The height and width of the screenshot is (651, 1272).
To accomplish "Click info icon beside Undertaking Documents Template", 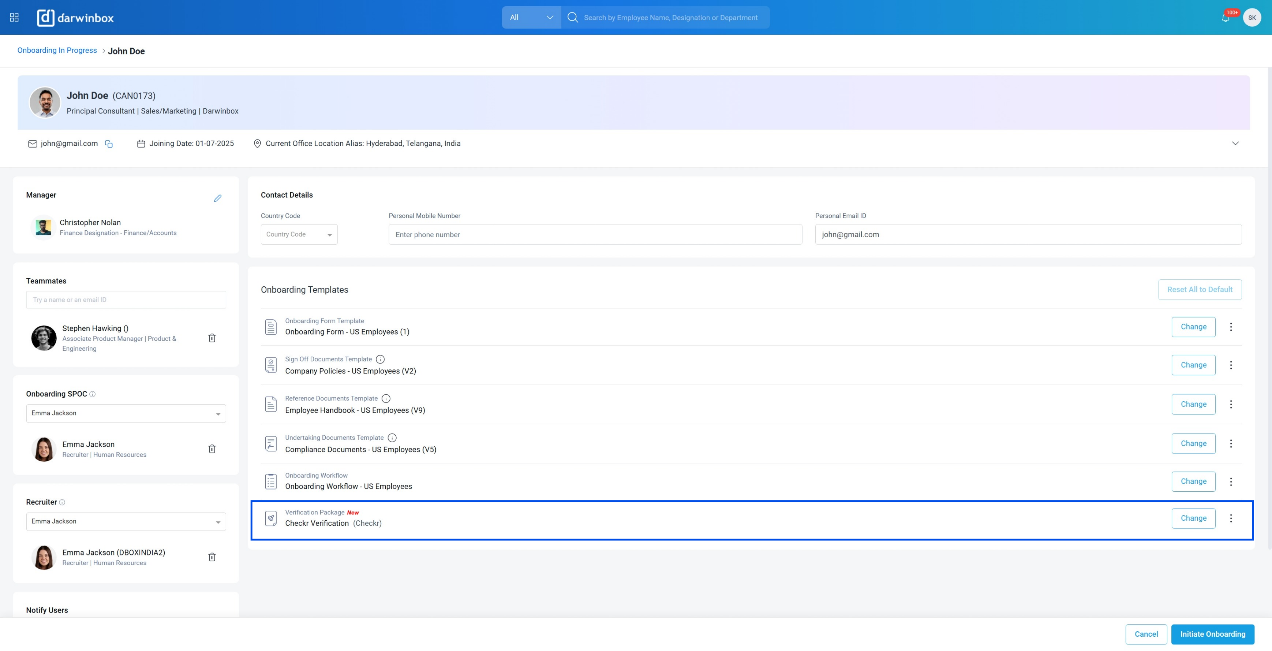I will click(392, 437).
